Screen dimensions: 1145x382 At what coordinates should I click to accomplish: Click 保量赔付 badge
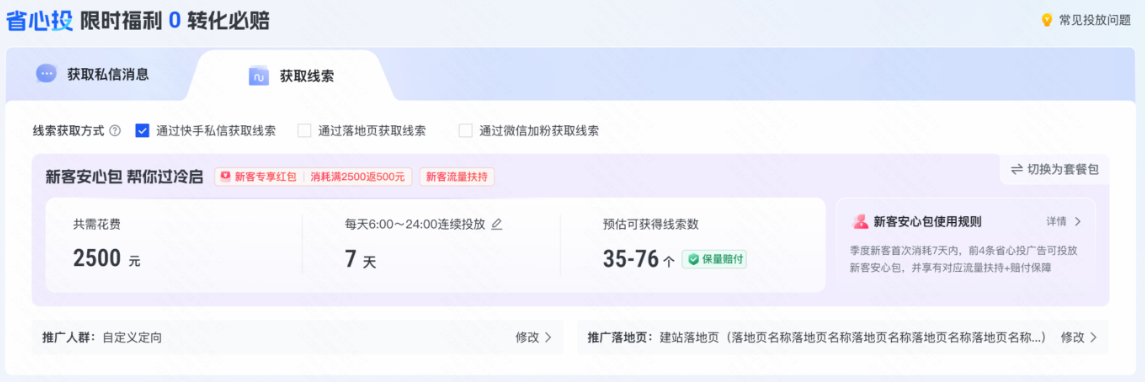coord(714,259)
